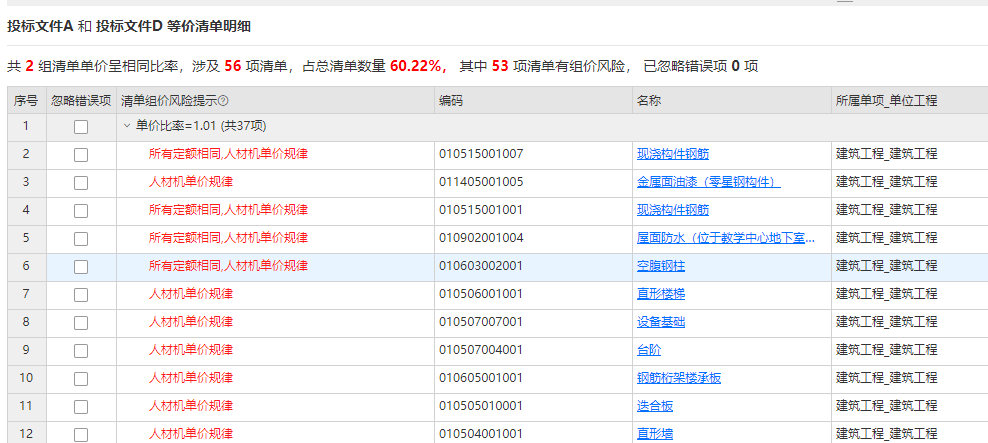Open 现浇构件钢筋 link with code 010515001001
This screenshot has width=988, height=443.
pyautogui.click(x=673, y=210)
